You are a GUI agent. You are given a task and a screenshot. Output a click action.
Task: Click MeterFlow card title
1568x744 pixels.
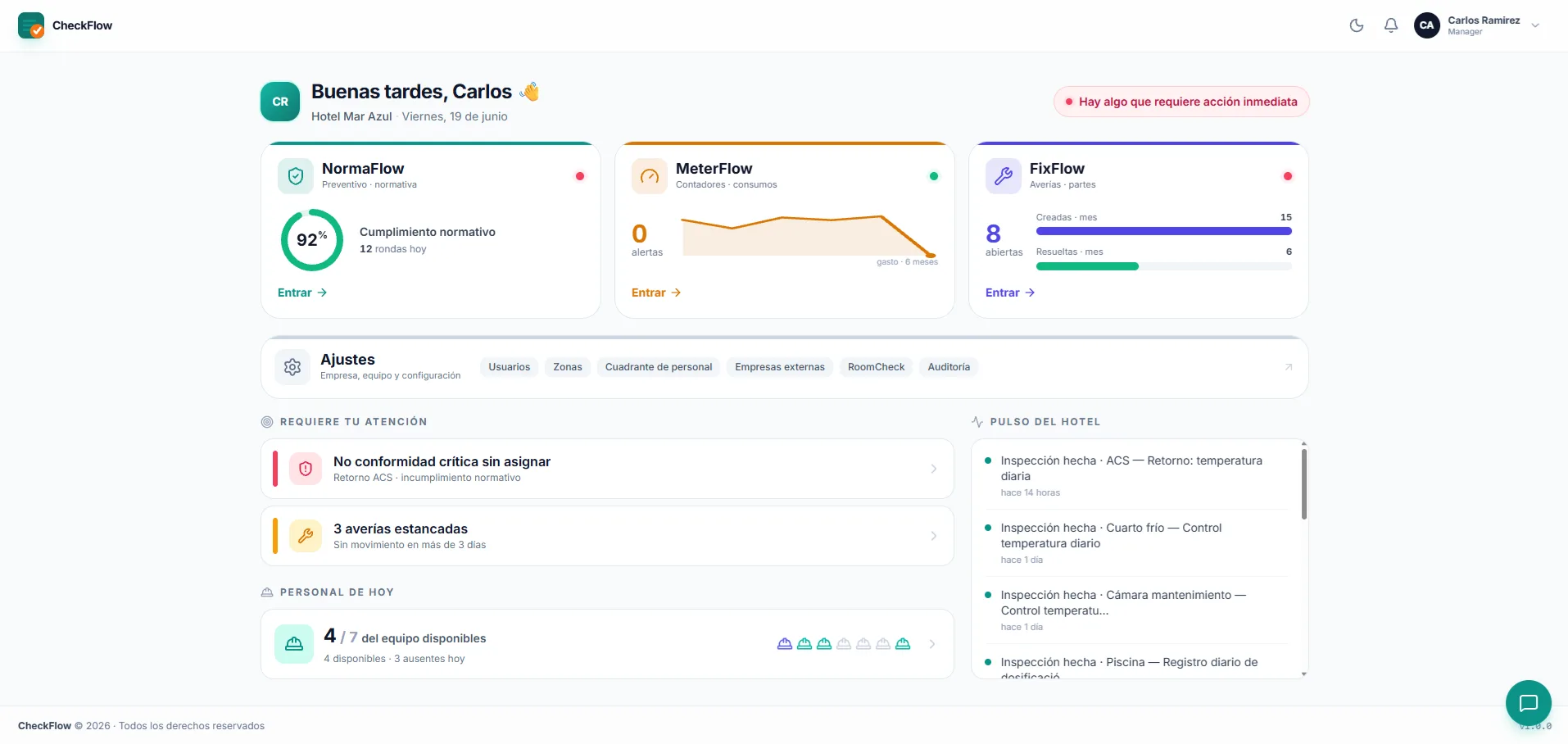tap(714, 168)
